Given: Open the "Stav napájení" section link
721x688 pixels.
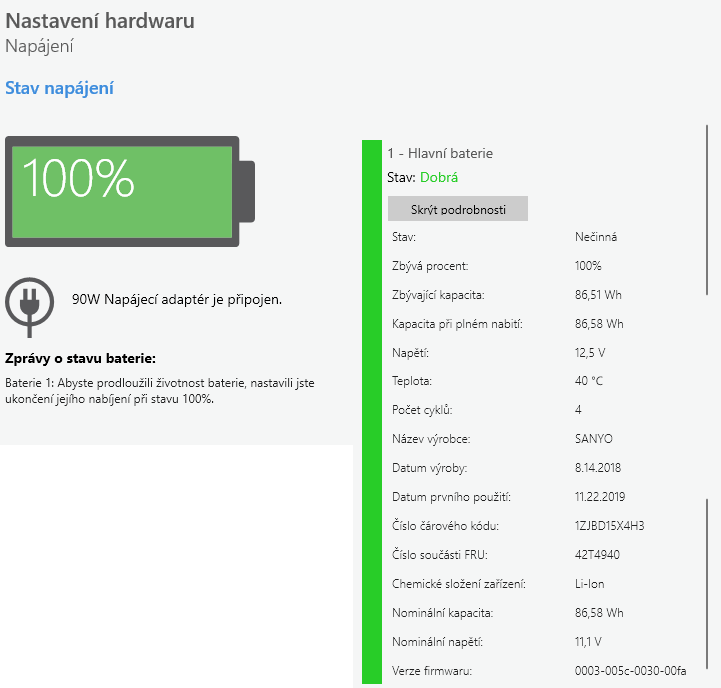Looking at the screenshot, I should click(x=60, y=88).
